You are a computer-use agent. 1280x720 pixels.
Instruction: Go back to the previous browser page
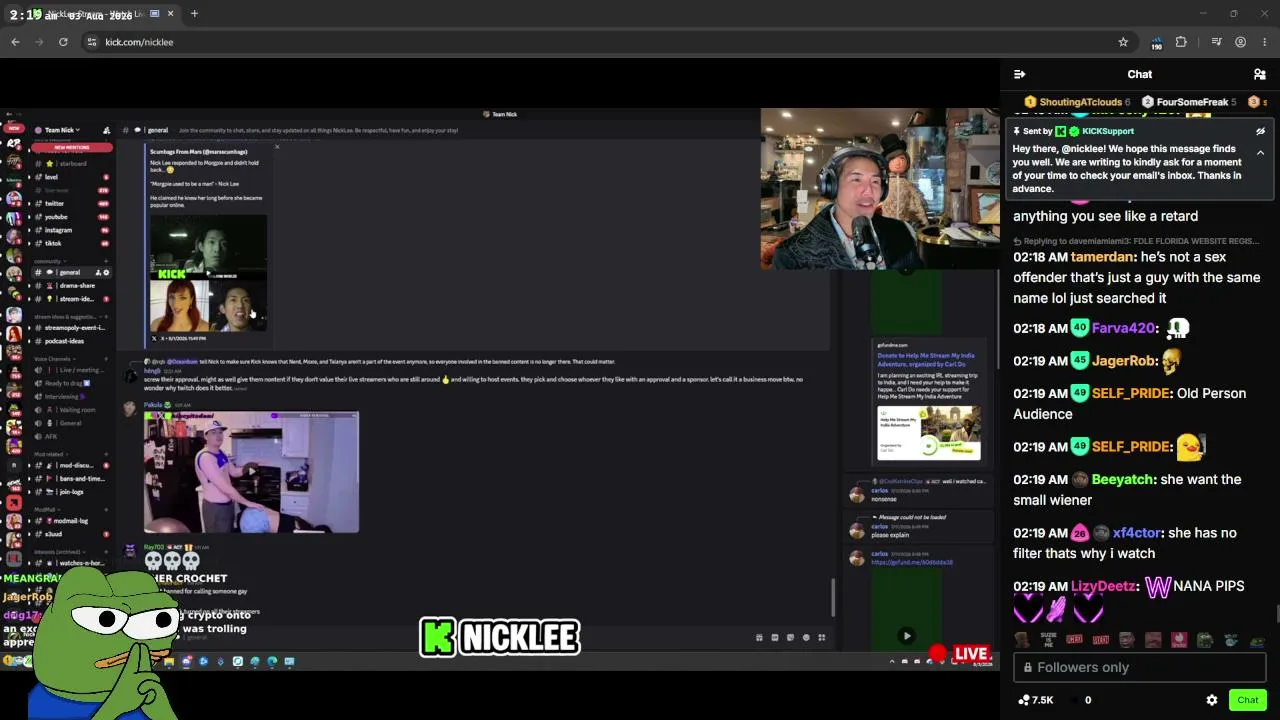click(x=15, y=42)
